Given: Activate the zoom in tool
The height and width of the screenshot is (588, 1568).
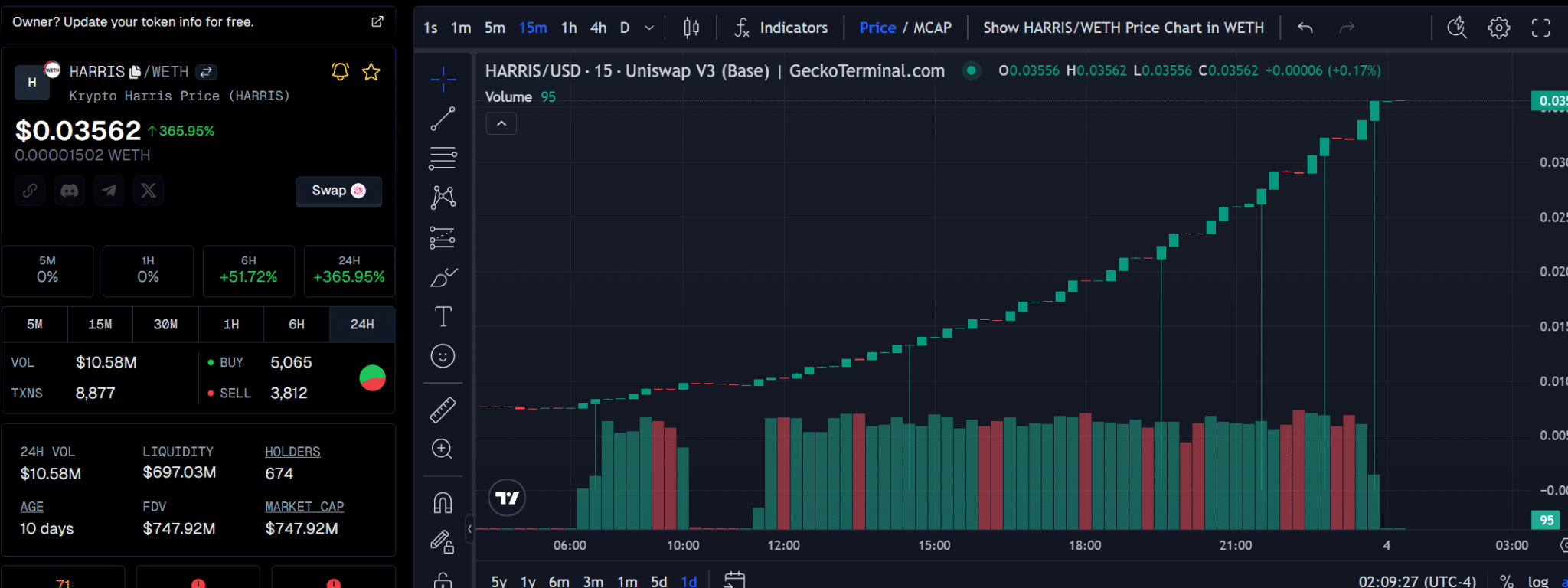Looking at the screenshot, I should click(x=443, y=449).
